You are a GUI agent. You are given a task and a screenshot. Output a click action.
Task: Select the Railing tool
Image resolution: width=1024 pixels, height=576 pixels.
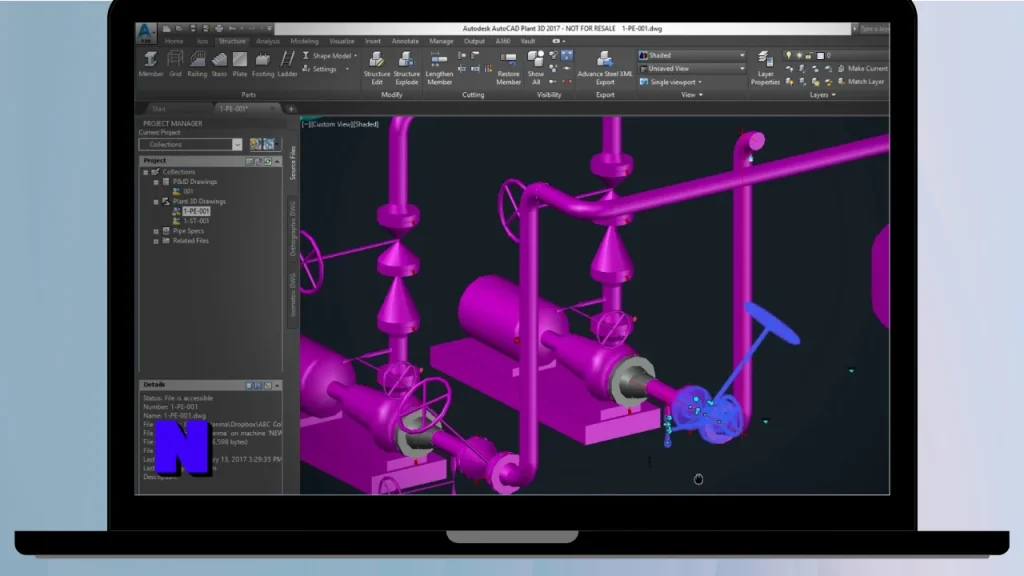[197, 64]
